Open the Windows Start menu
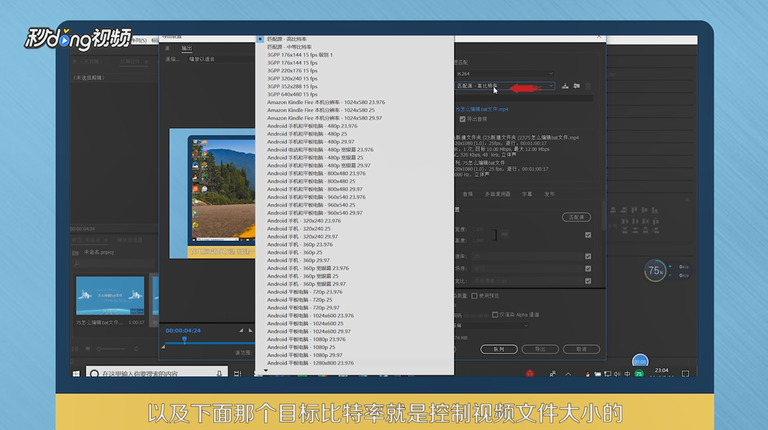The image size is (768, 430). 76,374
